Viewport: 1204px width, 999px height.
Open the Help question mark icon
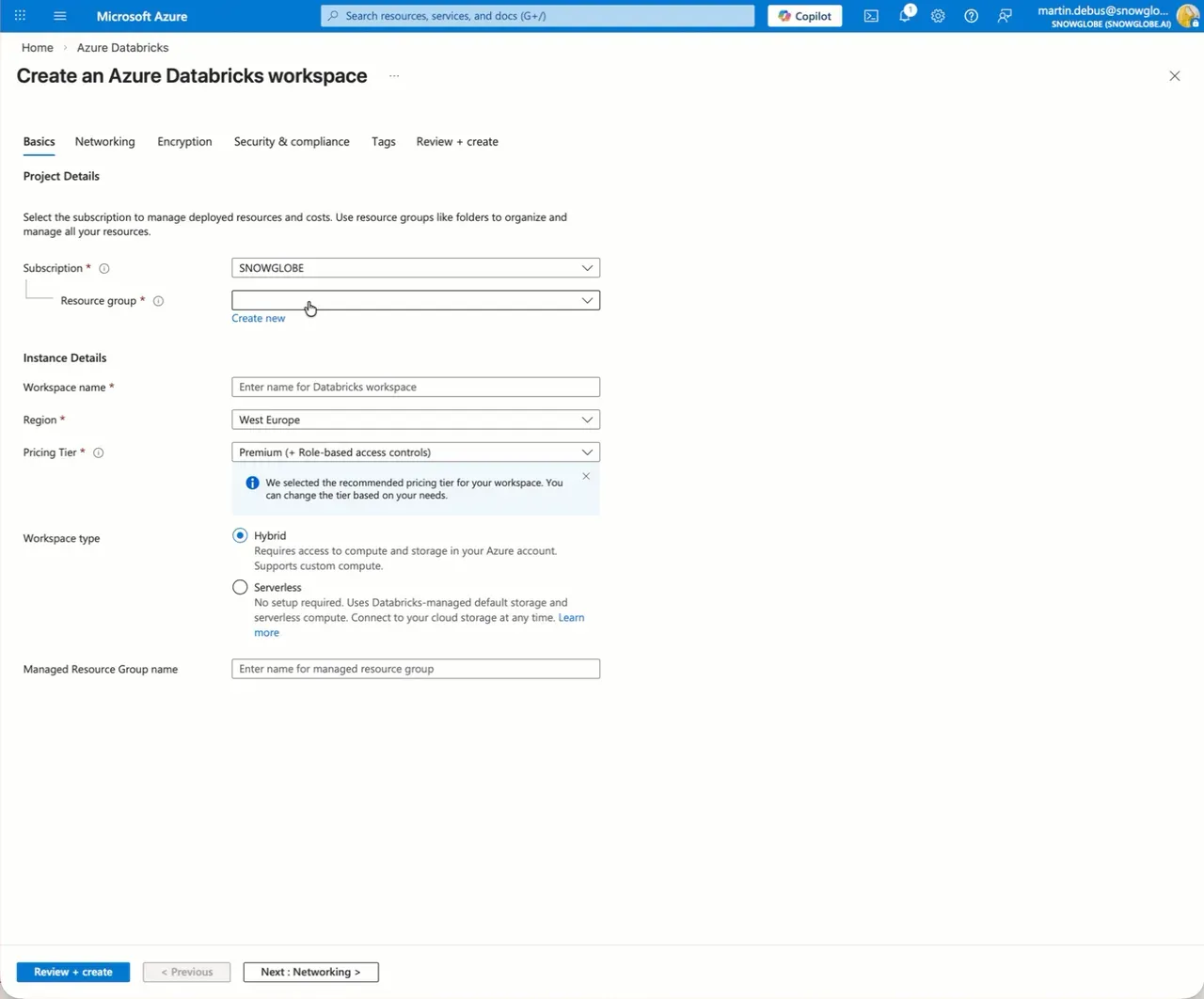pos(971,16)
